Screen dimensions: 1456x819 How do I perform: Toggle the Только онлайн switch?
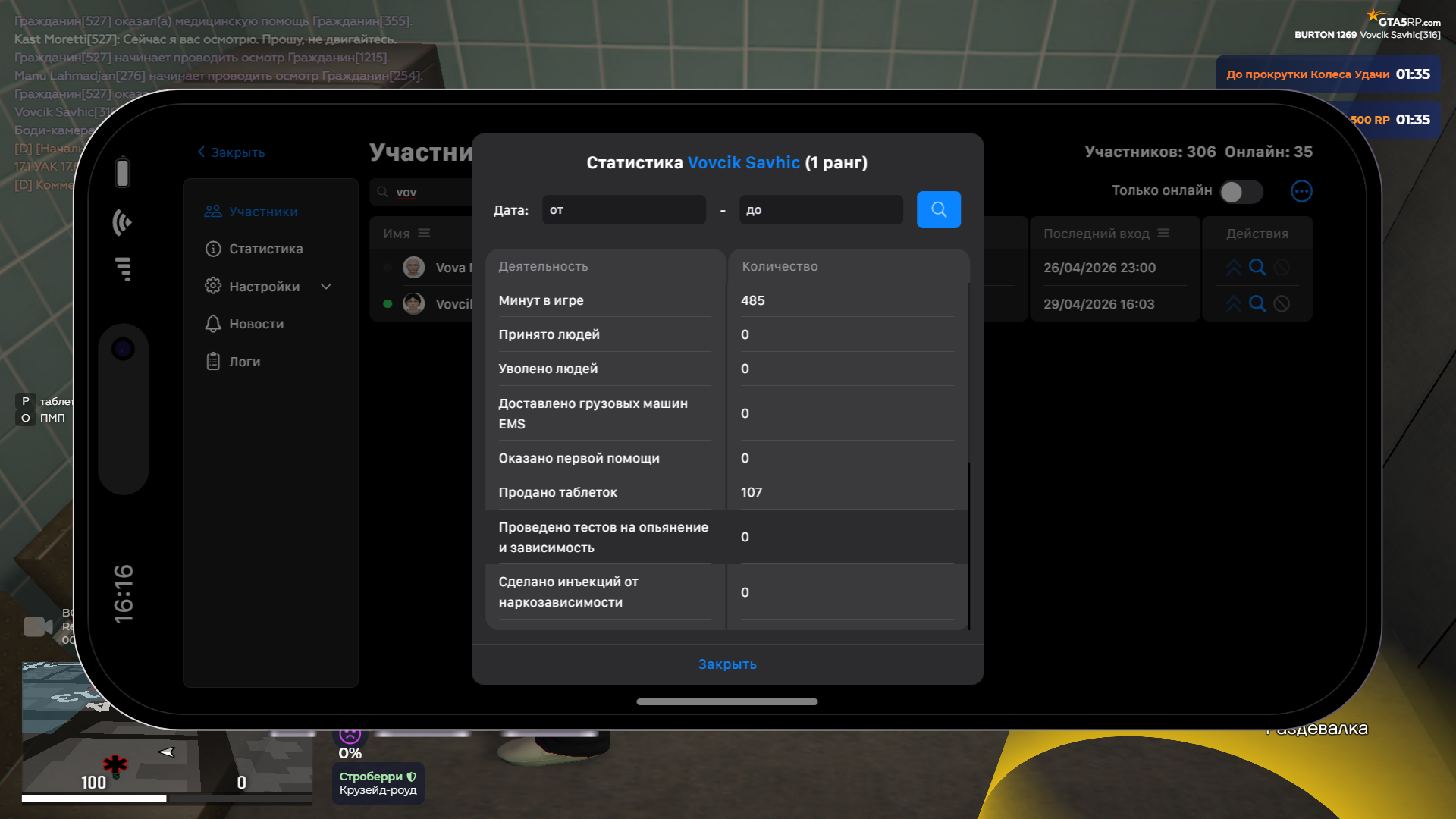1241,192
